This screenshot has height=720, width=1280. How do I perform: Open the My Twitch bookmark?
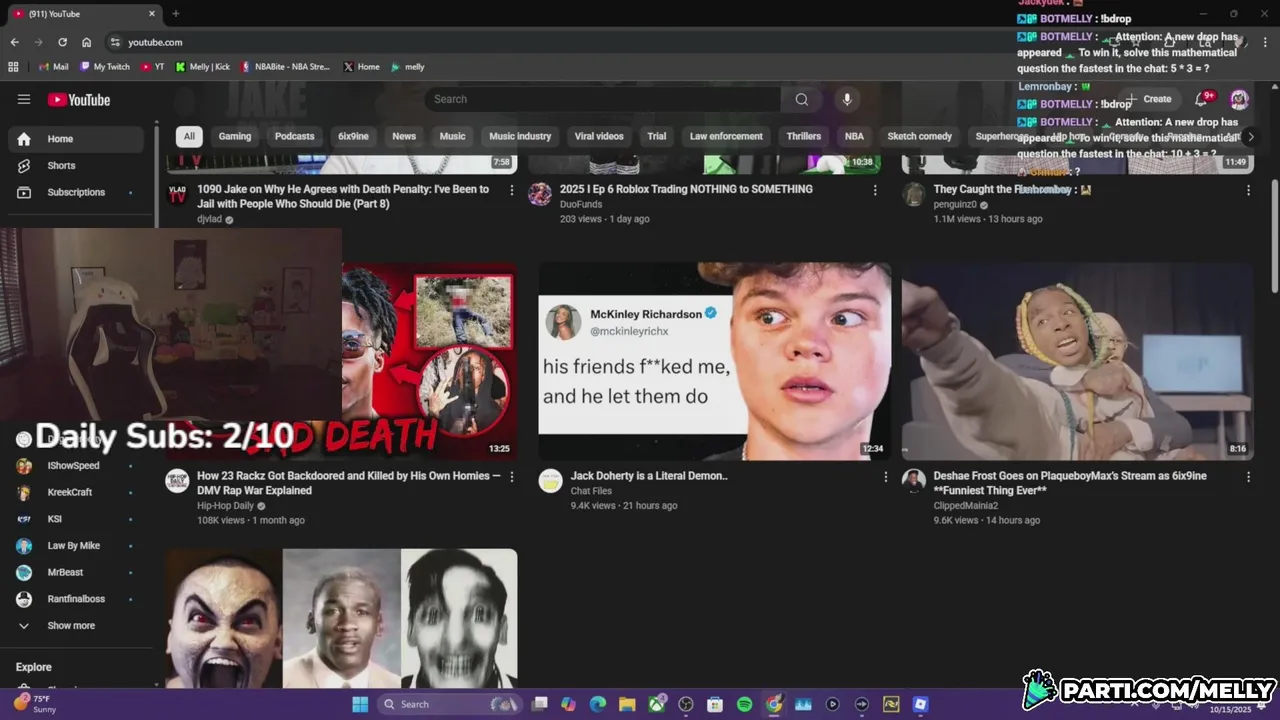click(x=105, y=67)
